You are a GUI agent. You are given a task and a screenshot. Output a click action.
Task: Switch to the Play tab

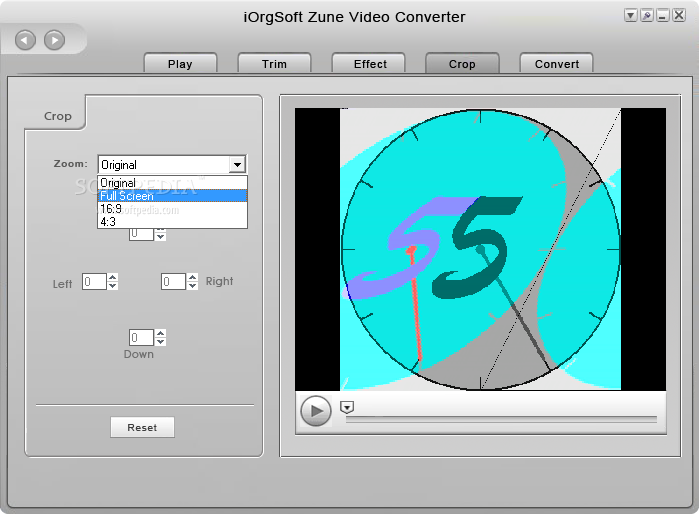click(x=180, y=63)
